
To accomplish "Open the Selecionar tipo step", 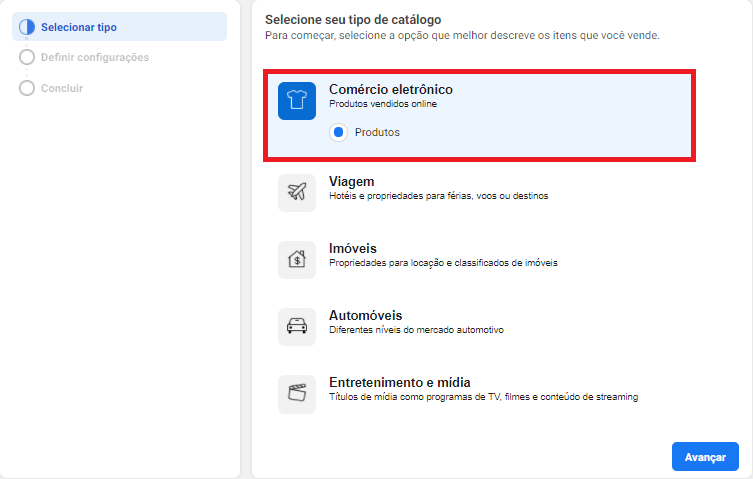I will pos(119,27).
